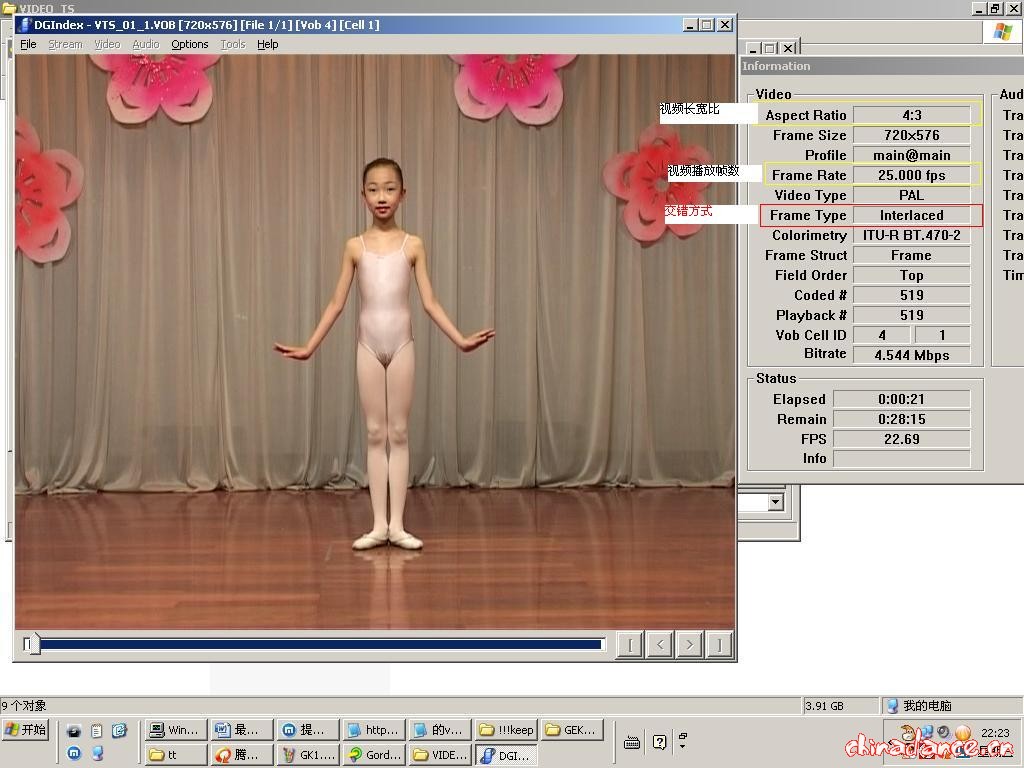Step back with the '<' button
1024x768 pixels.
pyautogui.click(x=659, y=645)
